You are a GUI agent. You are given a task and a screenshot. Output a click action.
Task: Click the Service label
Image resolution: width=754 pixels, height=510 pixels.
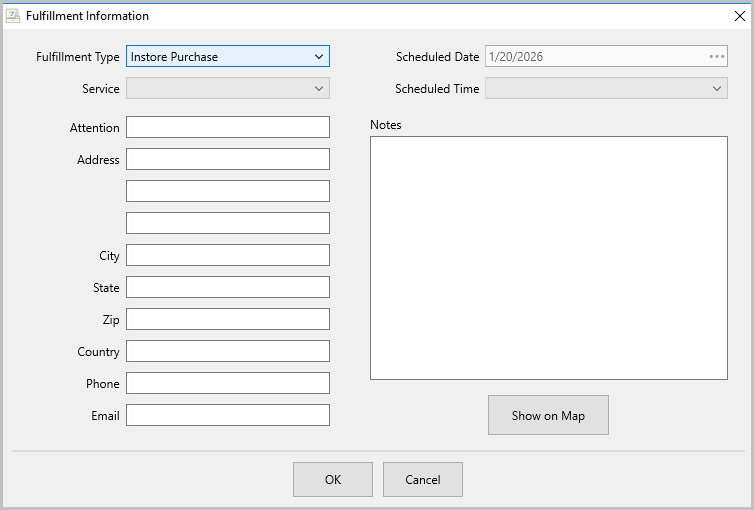click(x=101, y=89)
